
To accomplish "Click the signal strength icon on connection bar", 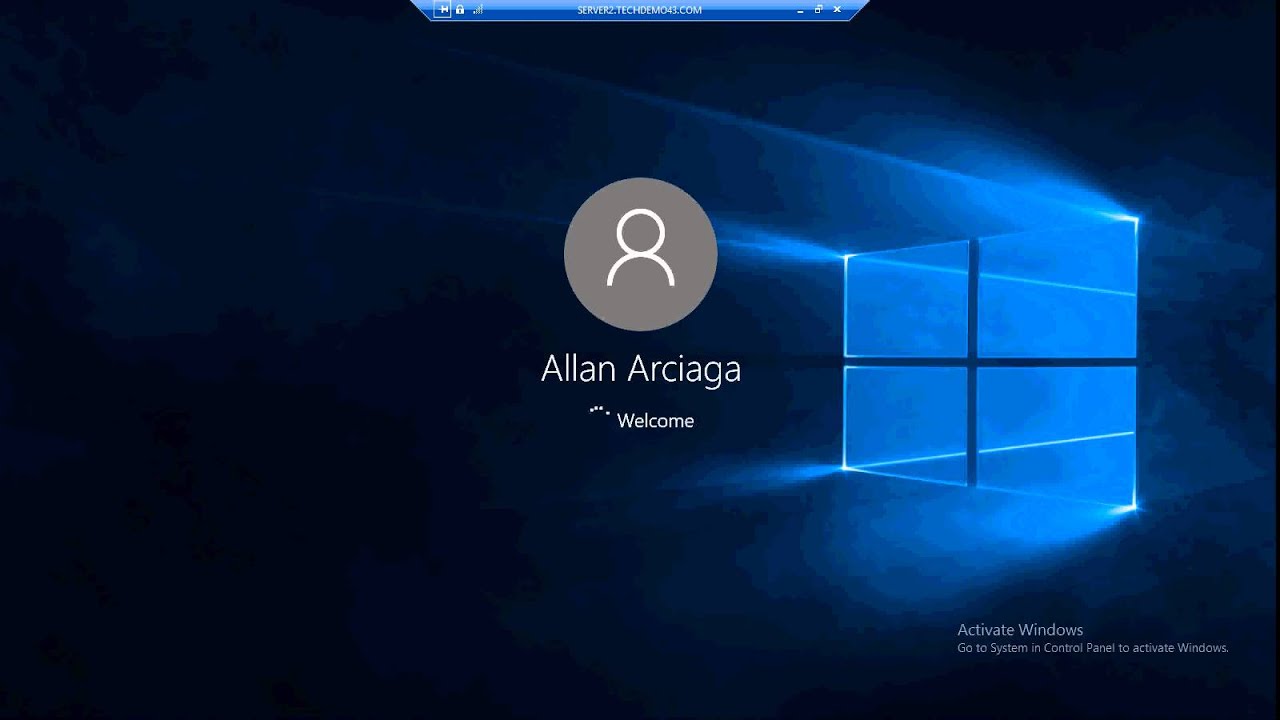I will point(478,9).
